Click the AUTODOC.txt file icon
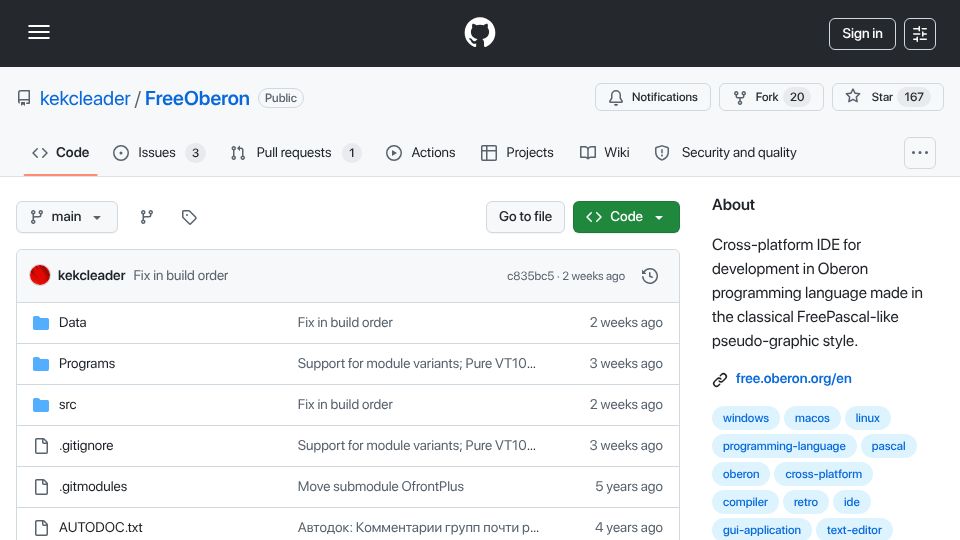Image resolution: width=960 pixels, height=540 pixels. point(41,528)
